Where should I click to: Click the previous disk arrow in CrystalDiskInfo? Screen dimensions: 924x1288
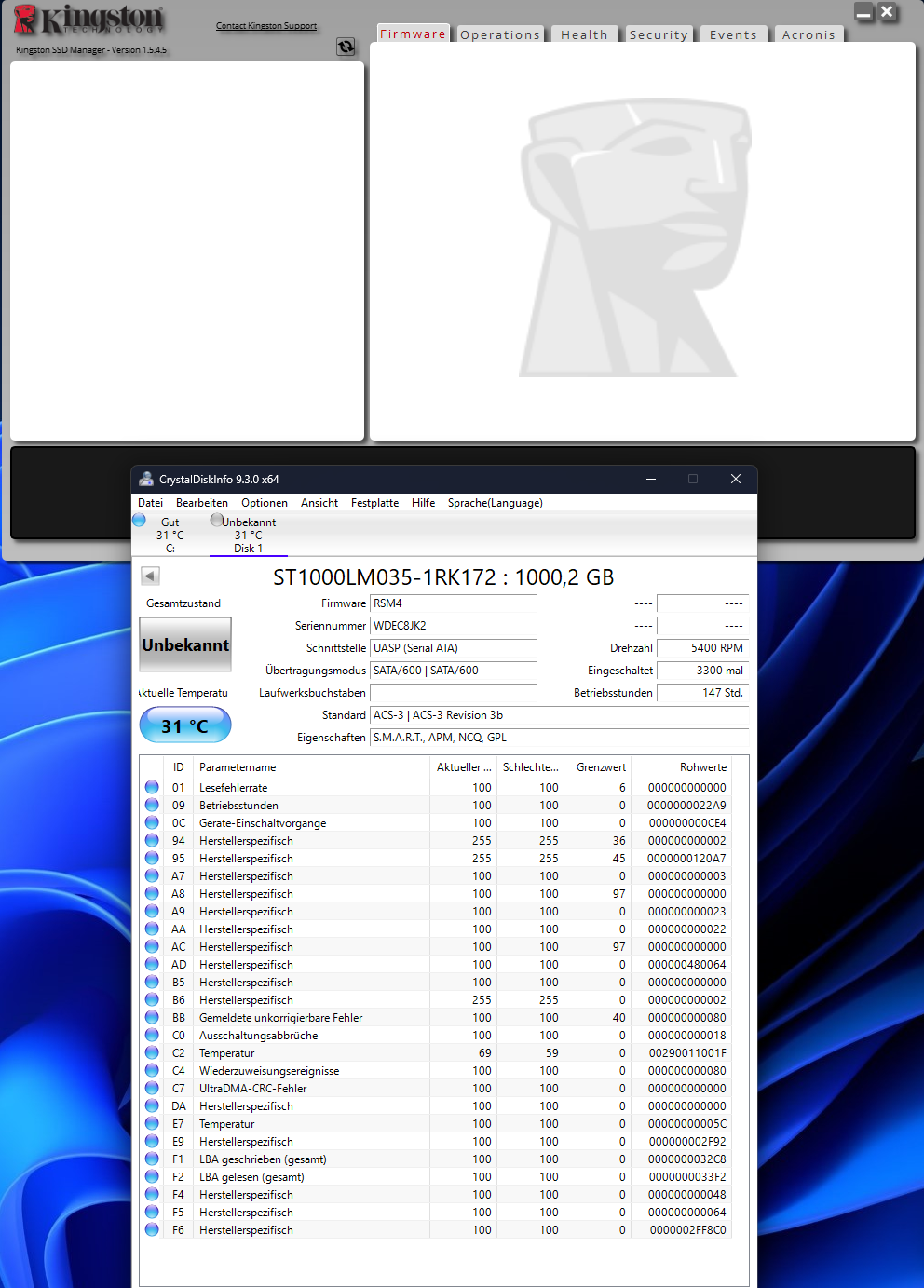pos(150,576)
